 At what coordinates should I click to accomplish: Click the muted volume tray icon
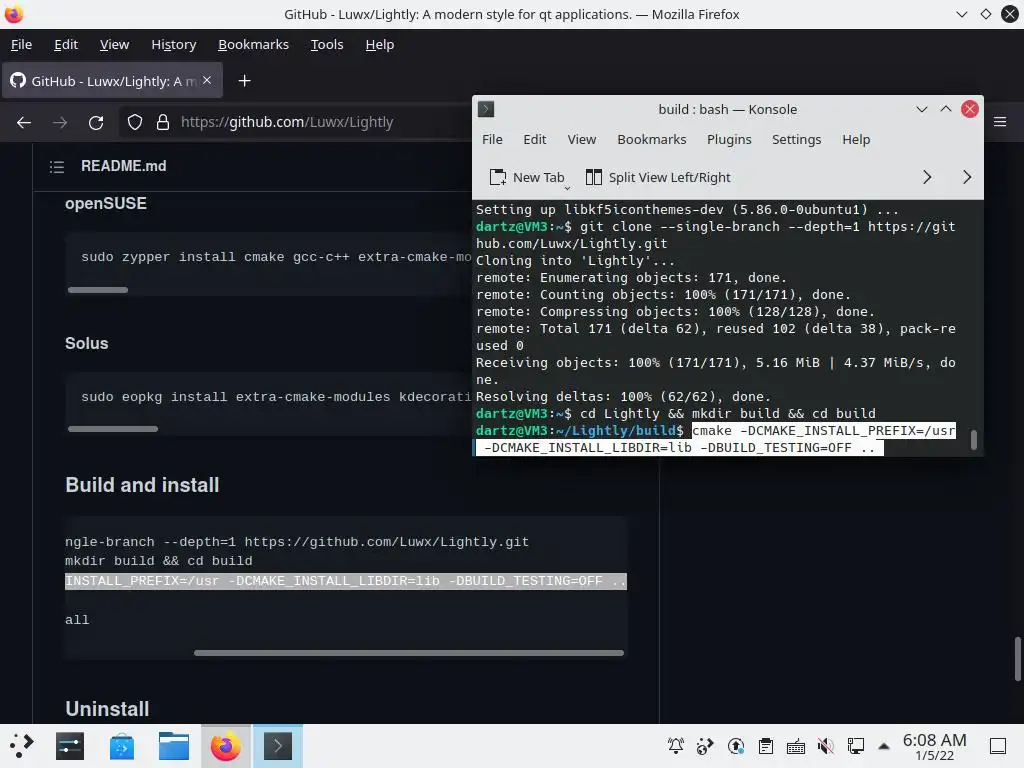825,746
